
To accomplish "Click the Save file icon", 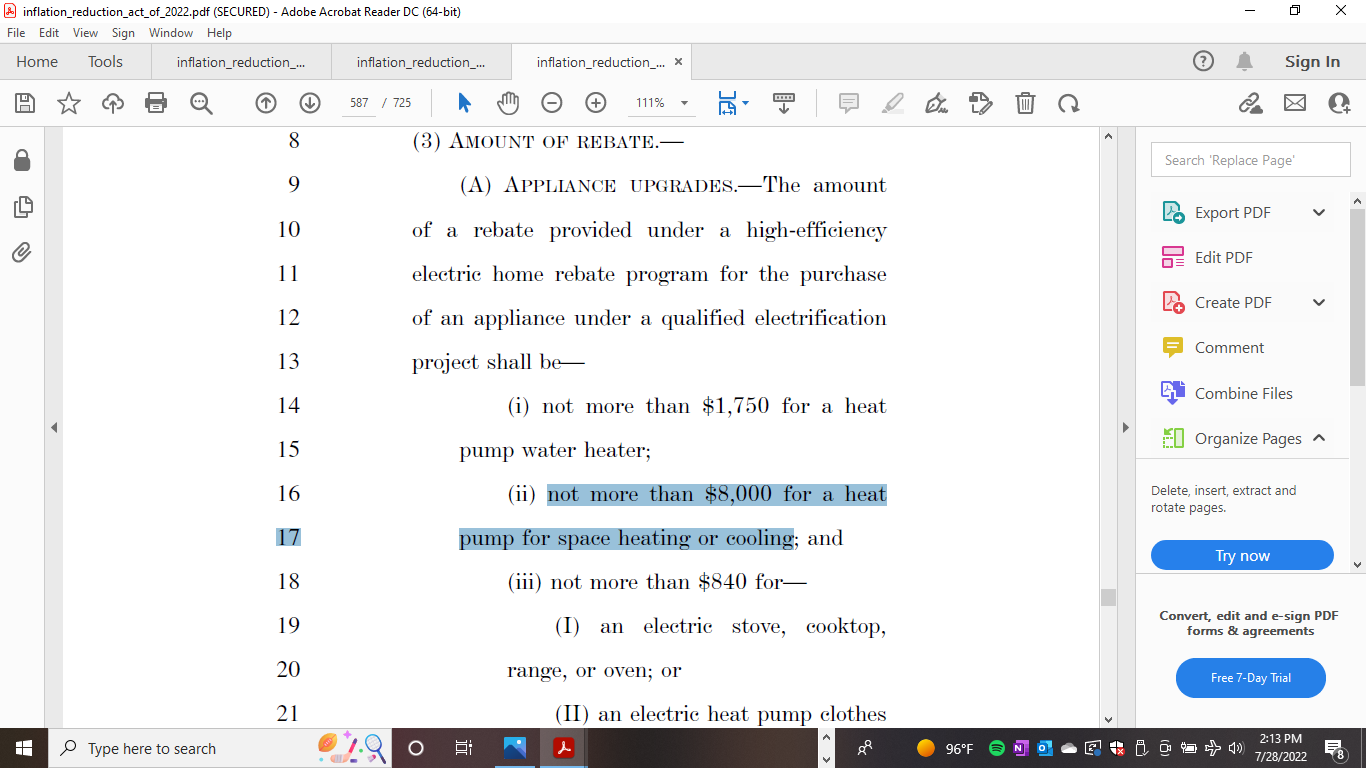I will [25, 103].
